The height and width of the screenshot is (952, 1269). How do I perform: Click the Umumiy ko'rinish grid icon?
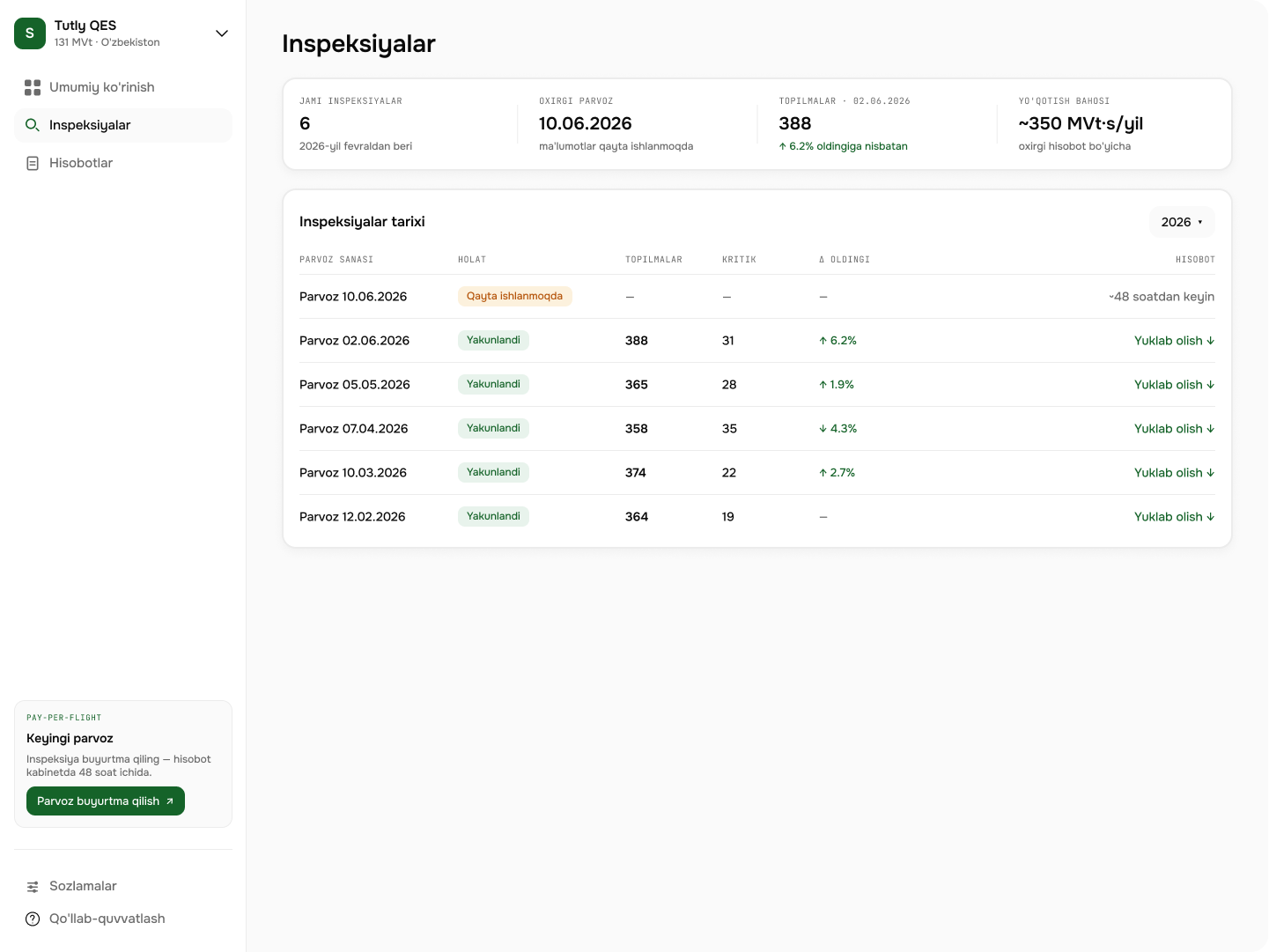33,87
